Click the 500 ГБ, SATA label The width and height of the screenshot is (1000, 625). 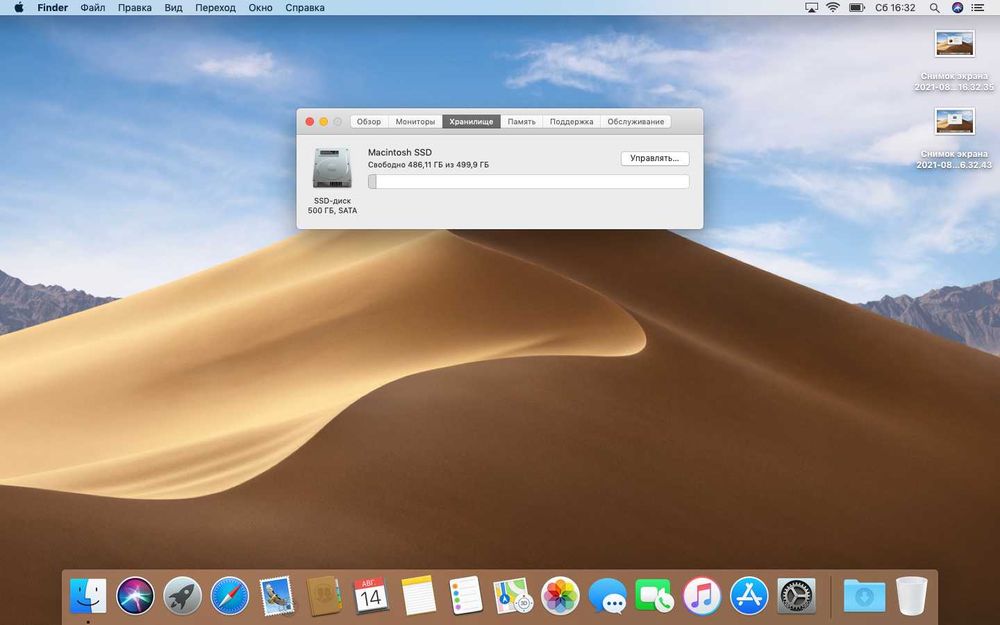[332, 210]
